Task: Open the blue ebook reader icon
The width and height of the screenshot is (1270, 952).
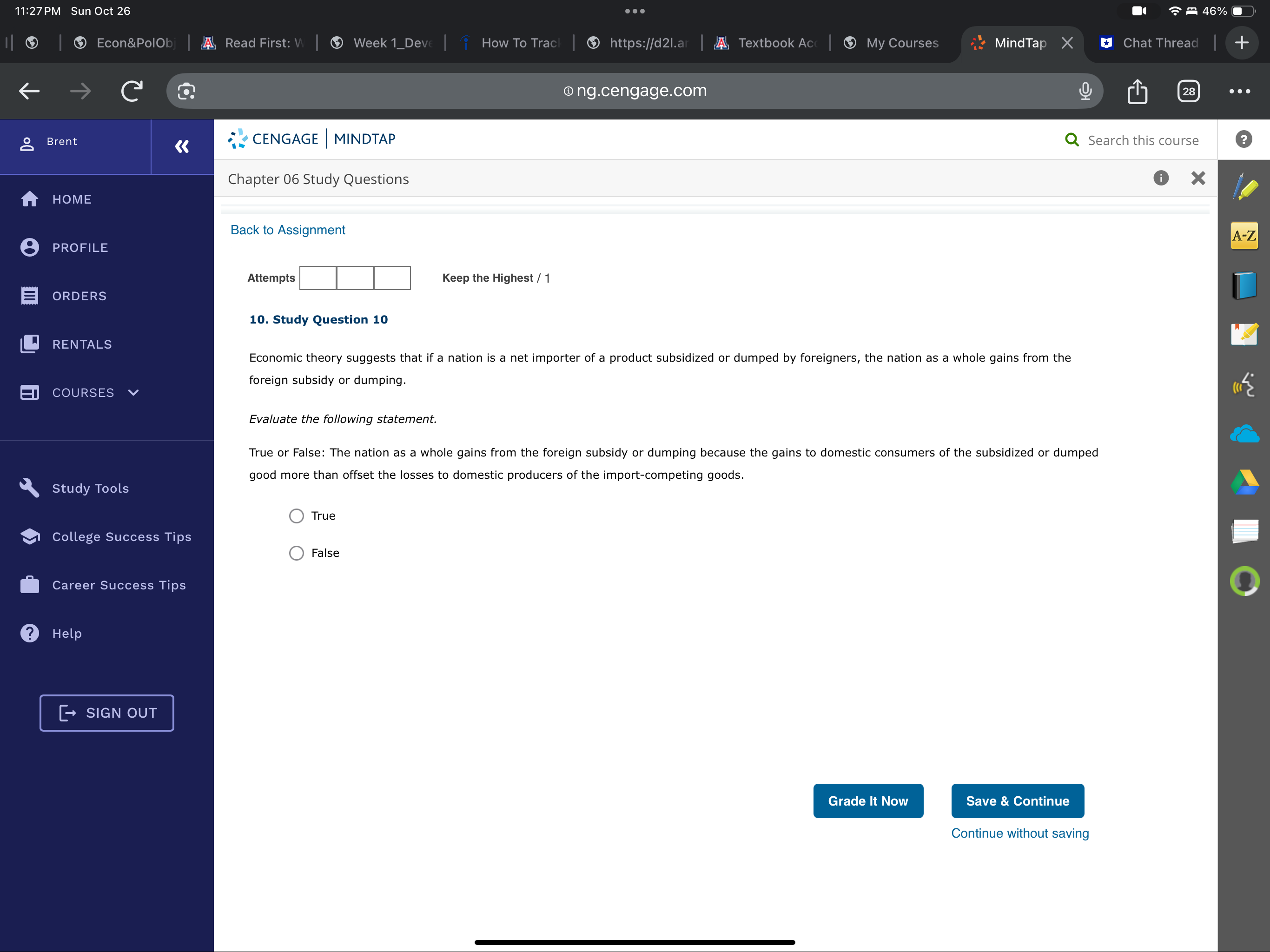Action: (1244, 285)
